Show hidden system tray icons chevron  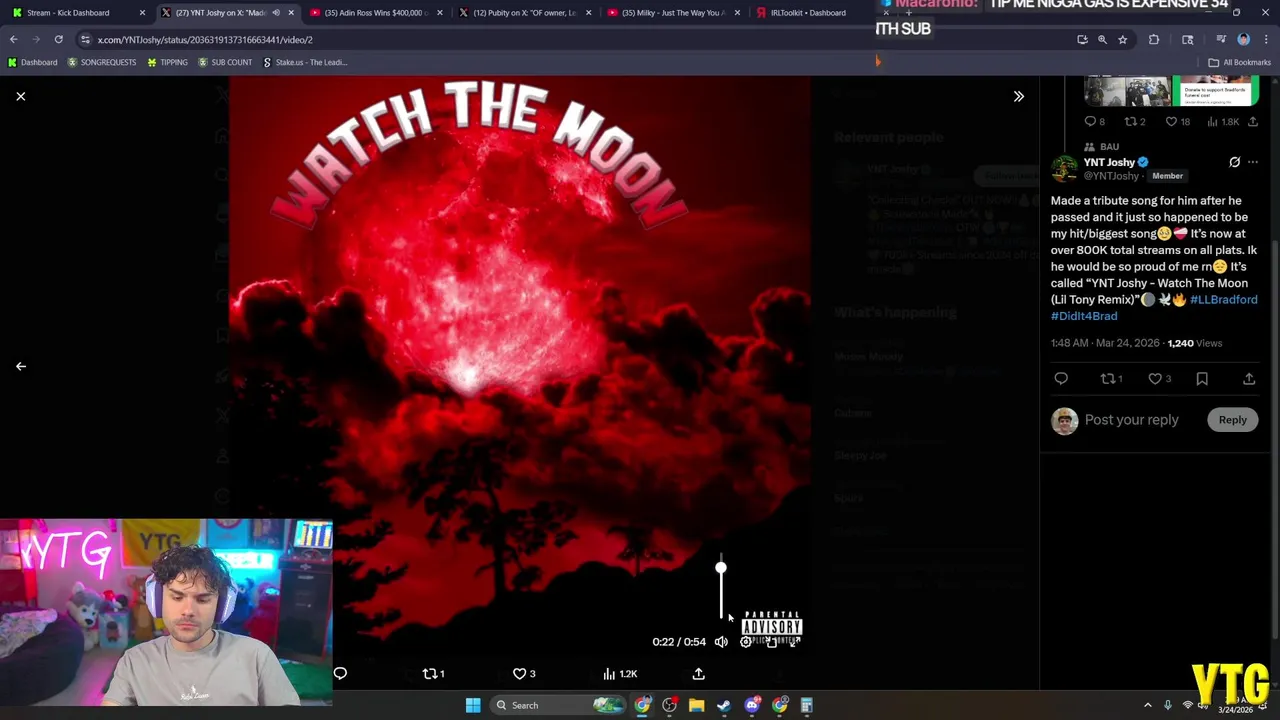coord(1147,706)
